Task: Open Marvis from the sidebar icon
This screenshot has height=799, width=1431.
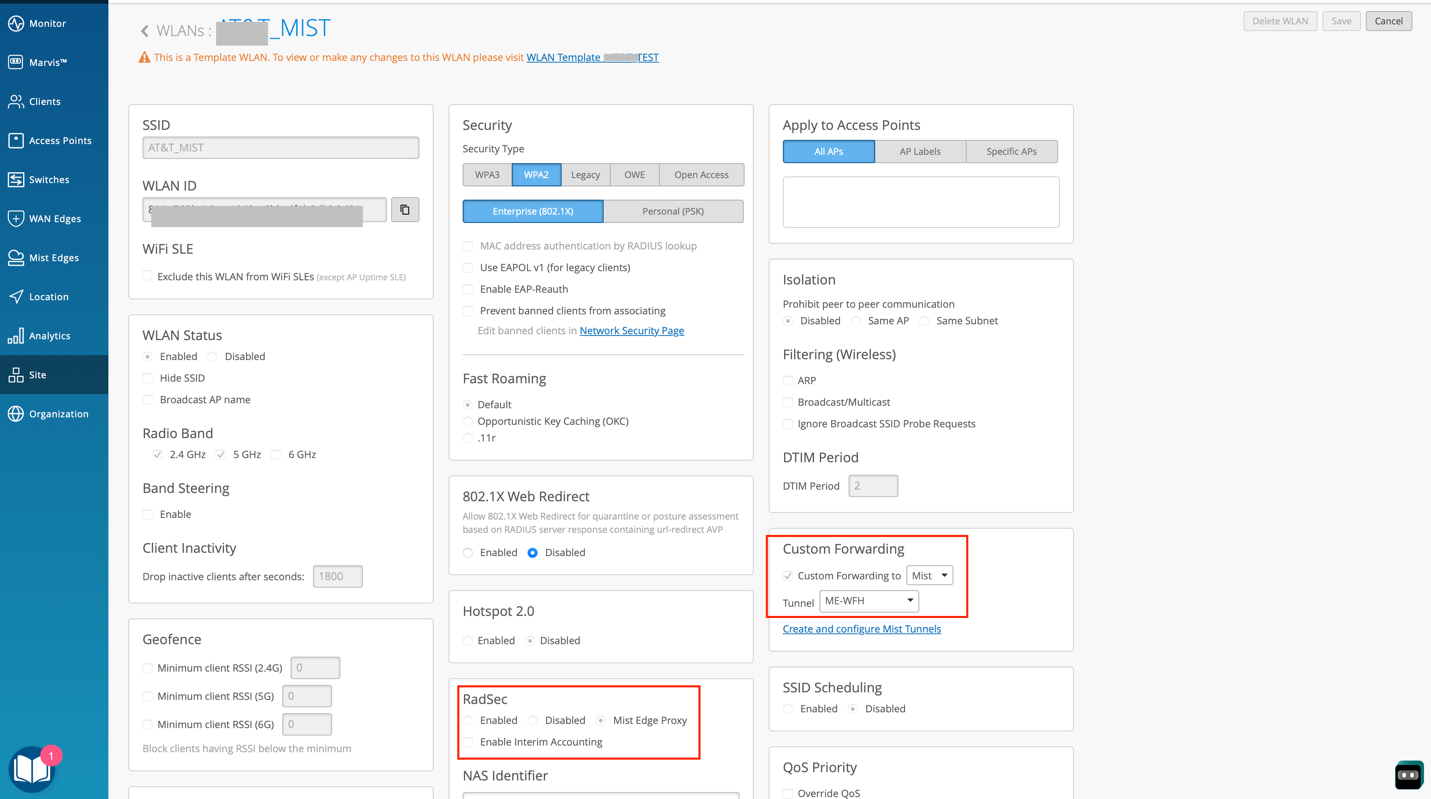Action: (16, 62)
